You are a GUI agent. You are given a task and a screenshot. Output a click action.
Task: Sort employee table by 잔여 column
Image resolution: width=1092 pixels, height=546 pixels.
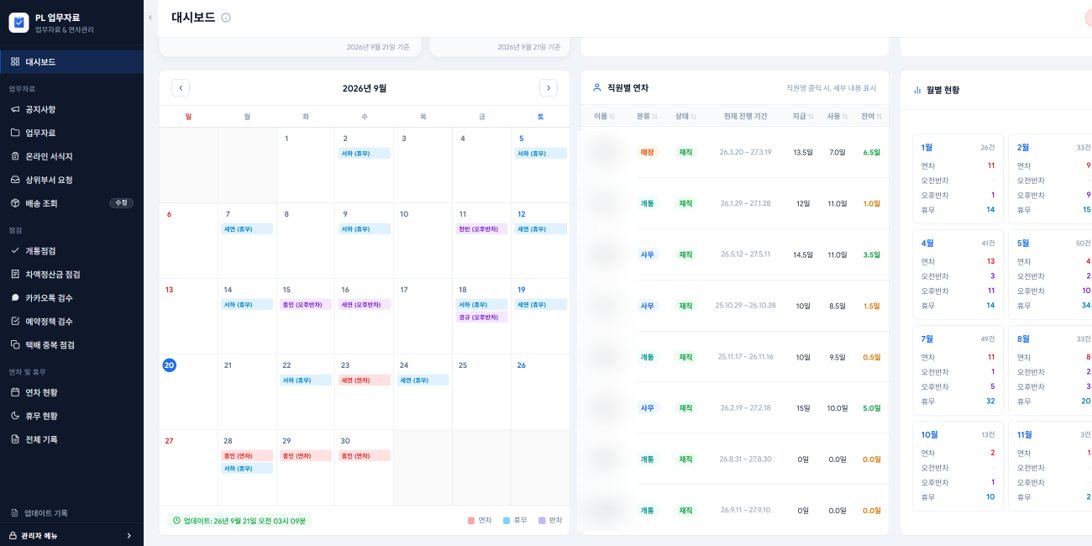point(872,116)
